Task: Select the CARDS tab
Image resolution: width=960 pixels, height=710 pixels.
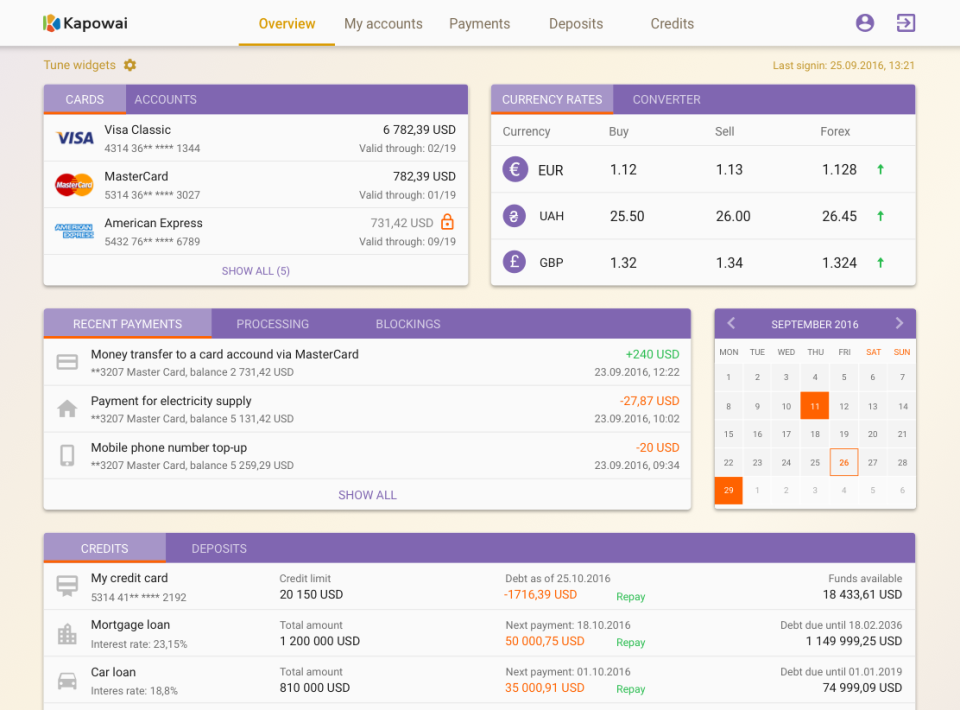Action: (x=84, y=99)
